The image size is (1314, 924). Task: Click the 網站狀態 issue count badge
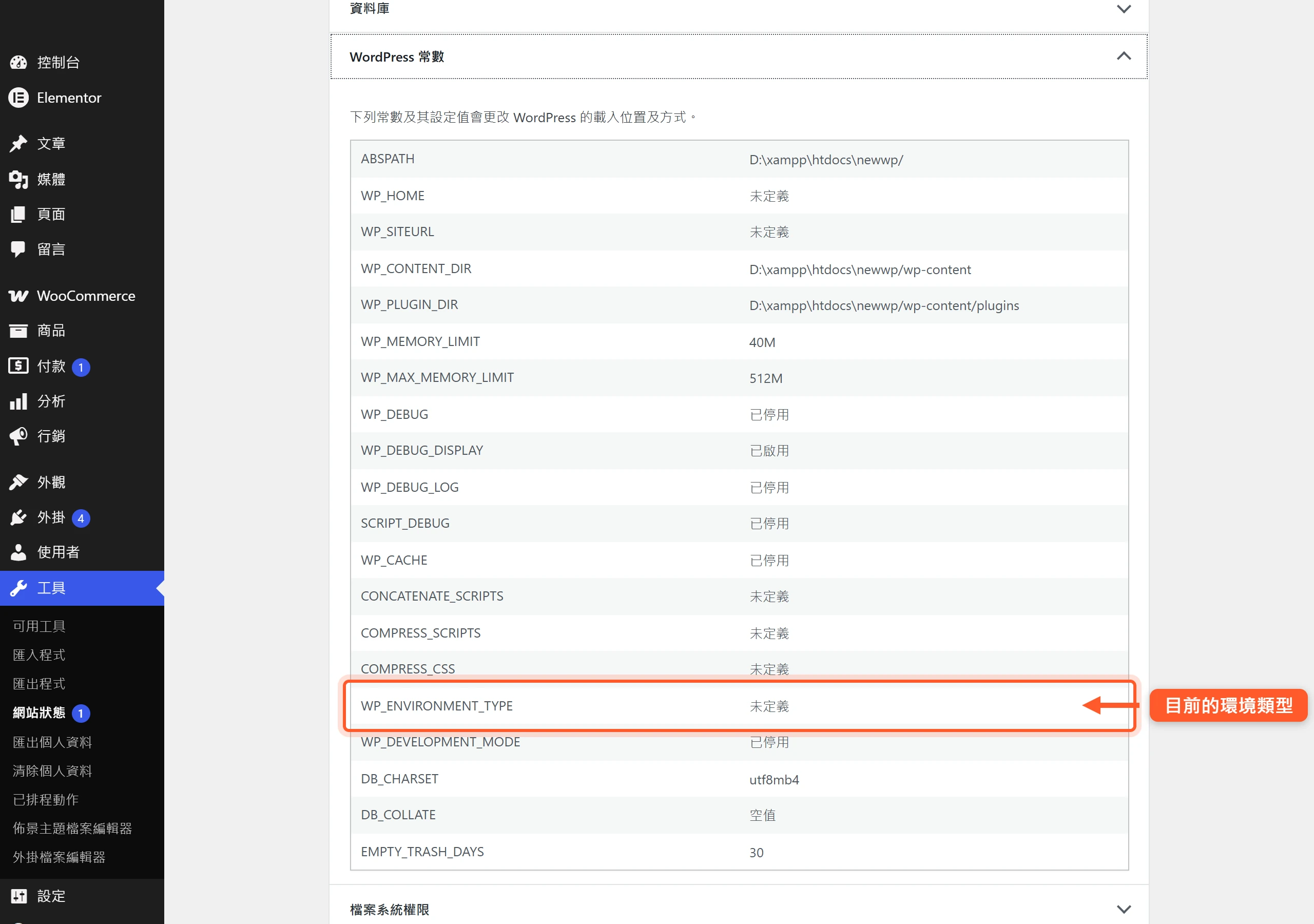coord(81,714)
